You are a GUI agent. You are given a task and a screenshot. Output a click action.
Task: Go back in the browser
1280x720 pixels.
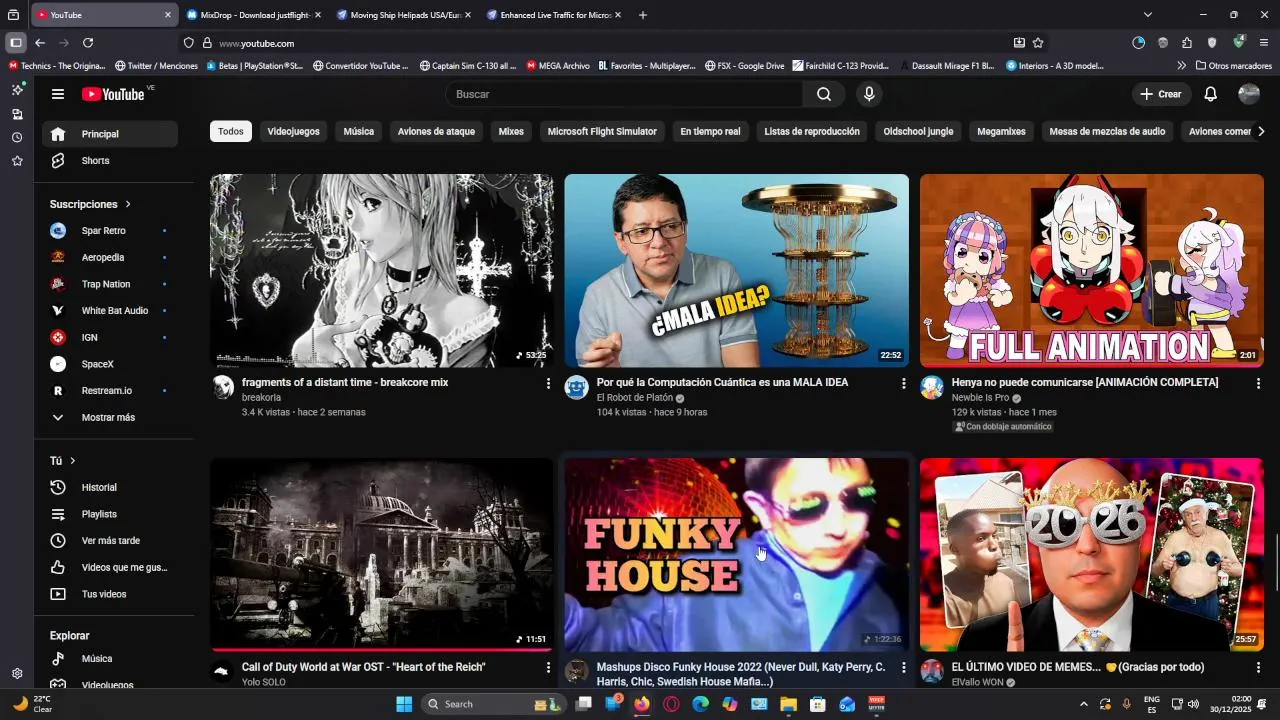(x=40, y=43)
